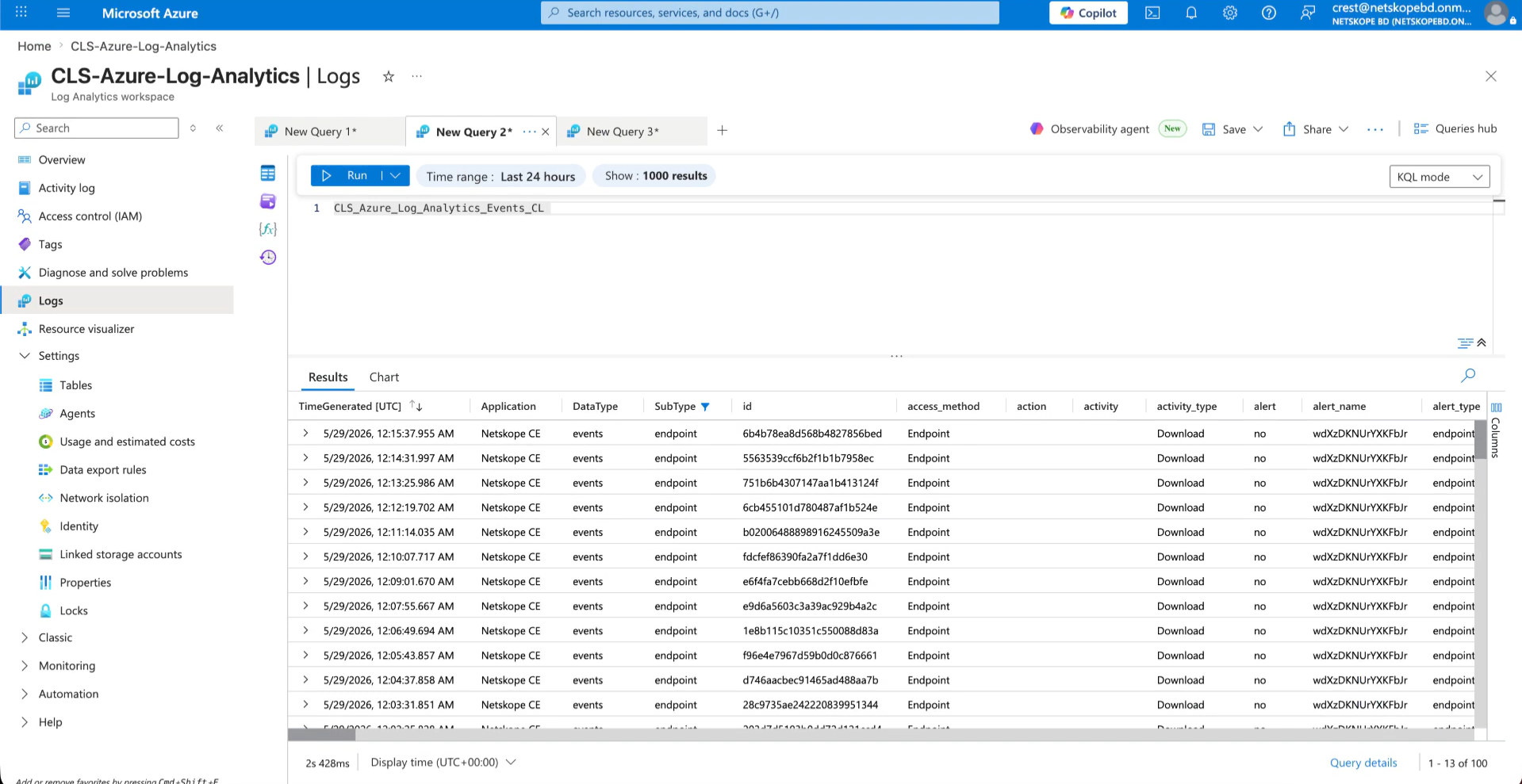Switch to the New Query 1 tab
This screenshot has height=784, width=1522.
[x=320, y=132]
